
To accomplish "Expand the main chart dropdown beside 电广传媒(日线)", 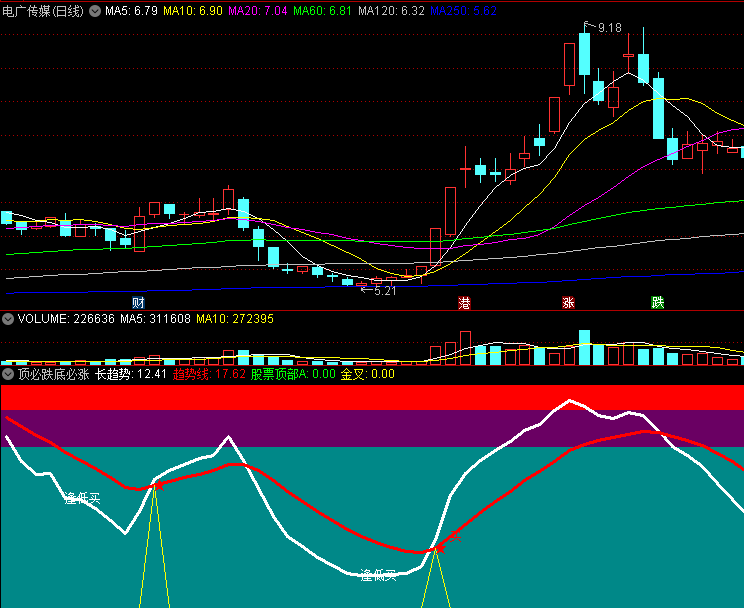I will coord(95,11).
